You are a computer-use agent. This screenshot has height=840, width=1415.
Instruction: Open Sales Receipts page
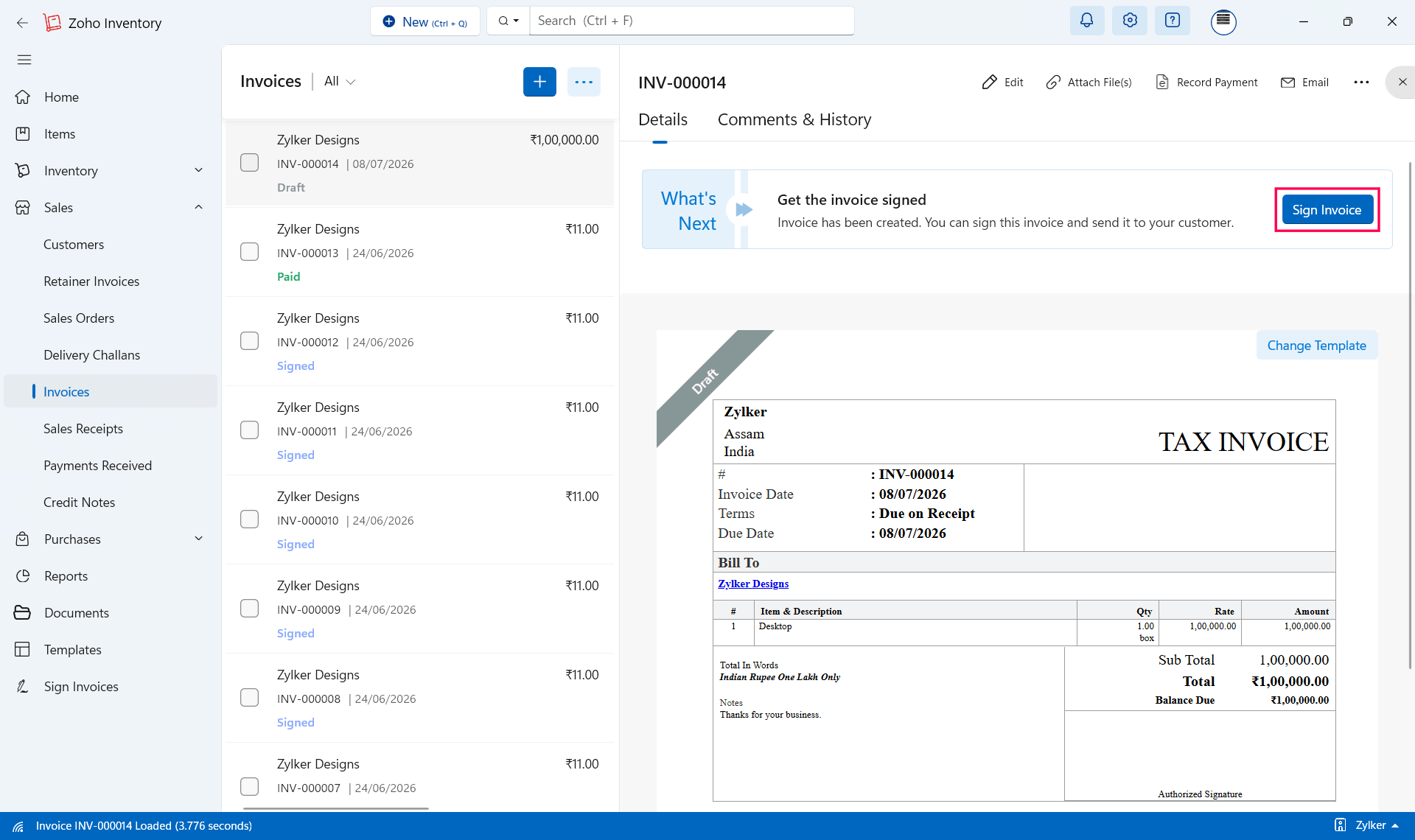[x=83, y=429]
